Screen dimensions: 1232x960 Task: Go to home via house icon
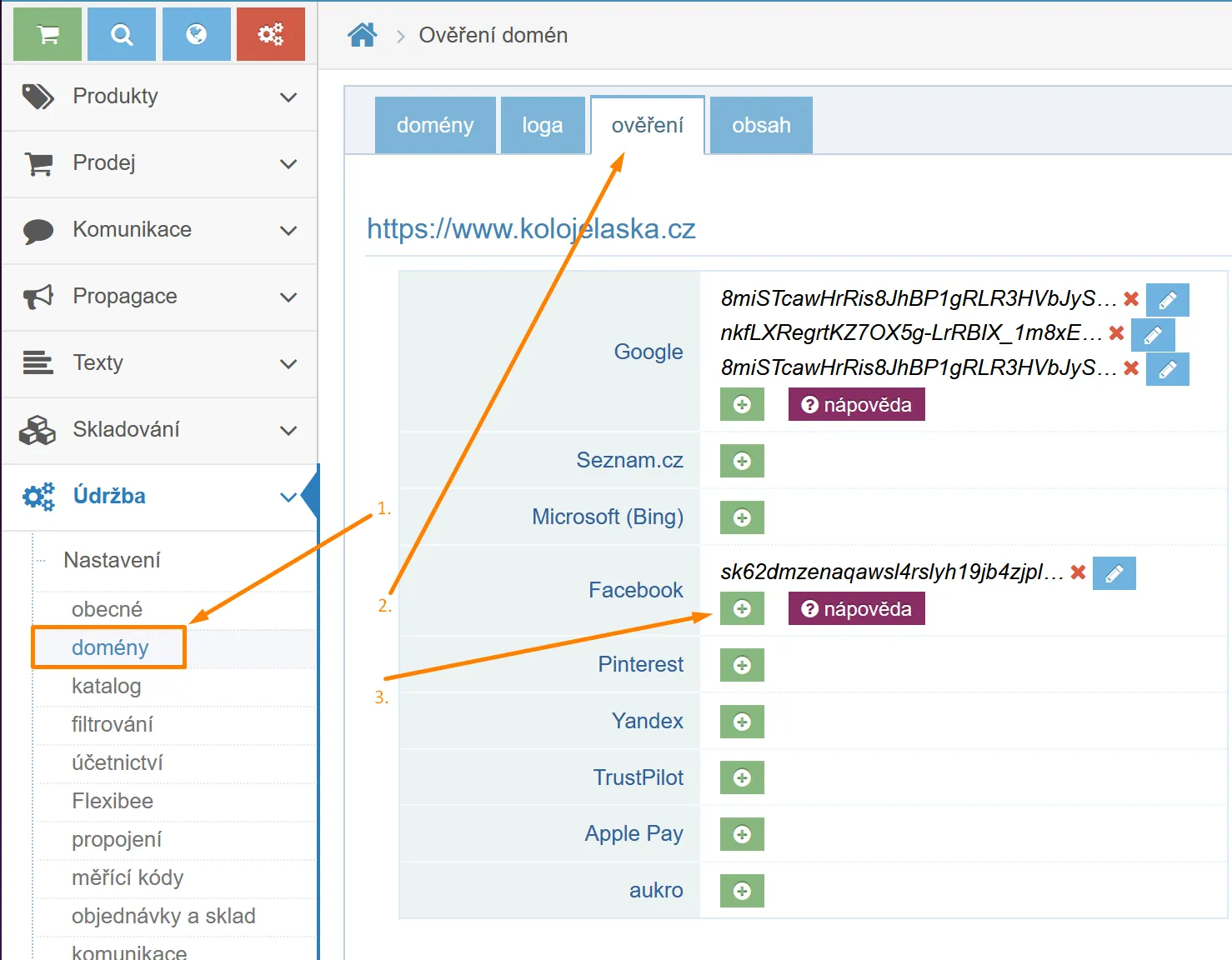(x=363, y=35)
